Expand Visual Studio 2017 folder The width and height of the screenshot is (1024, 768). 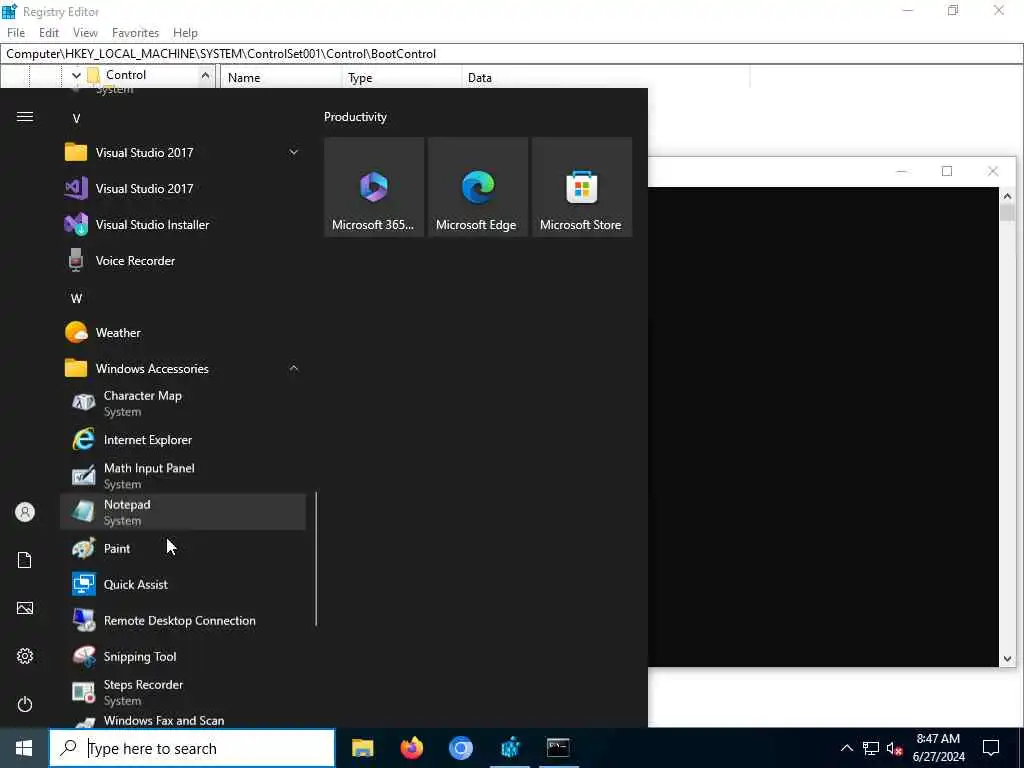[294, 152]
